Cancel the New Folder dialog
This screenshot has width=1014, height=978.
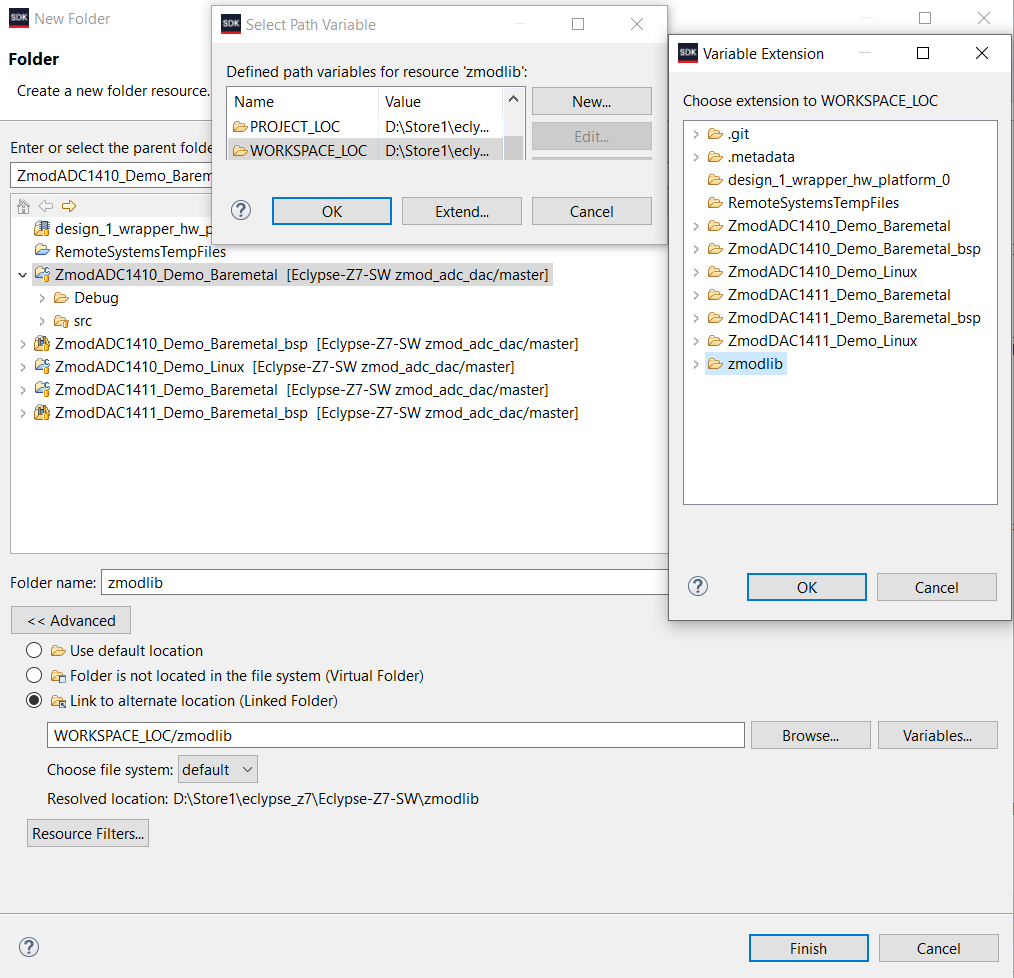[x=938, y=948]
